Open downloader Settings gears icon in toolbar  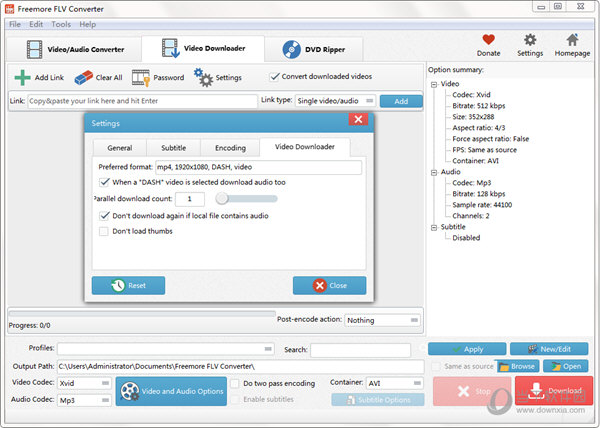(x=203, y=77)
